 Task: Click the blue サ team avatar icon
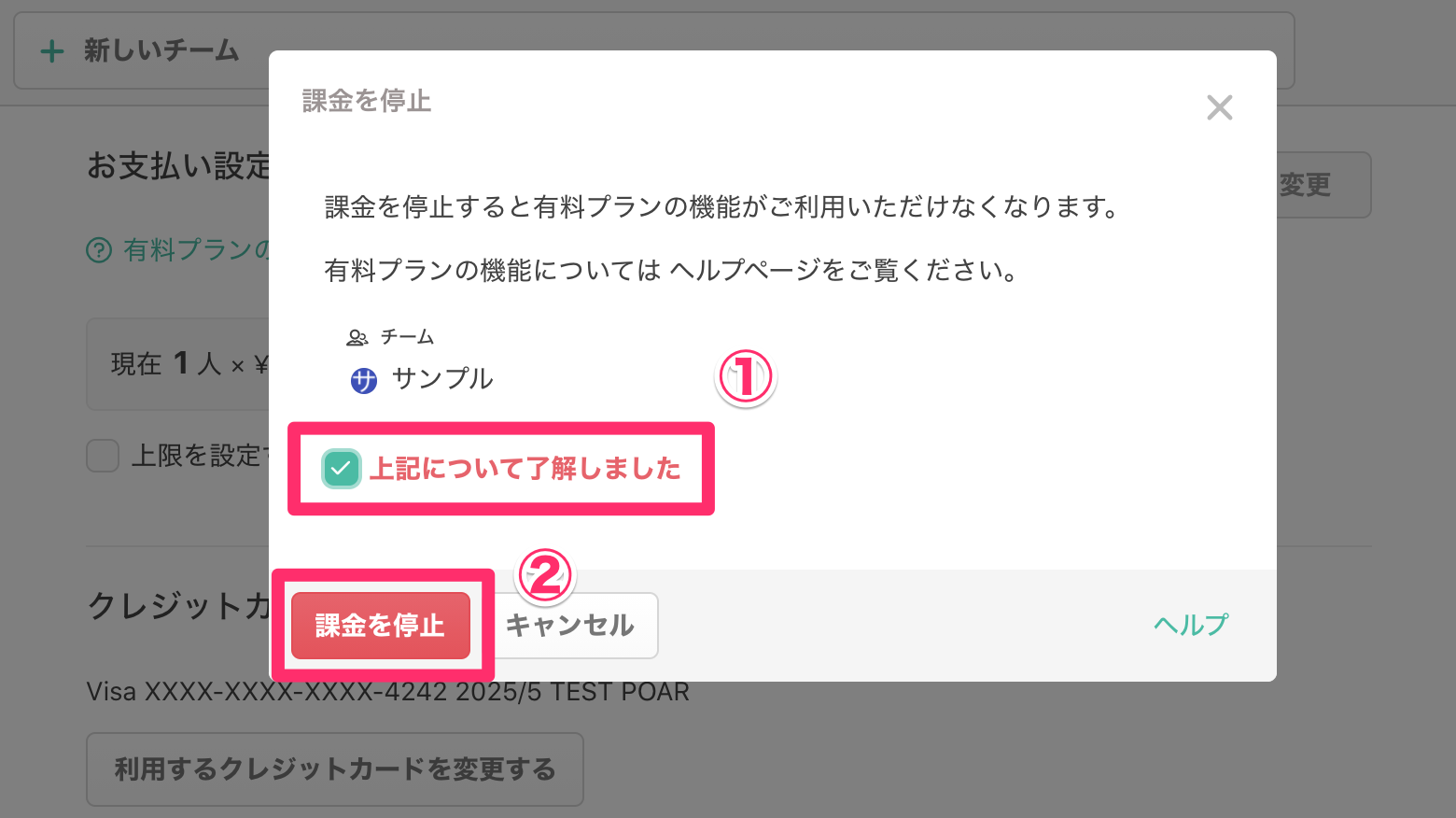click(363, 380)
